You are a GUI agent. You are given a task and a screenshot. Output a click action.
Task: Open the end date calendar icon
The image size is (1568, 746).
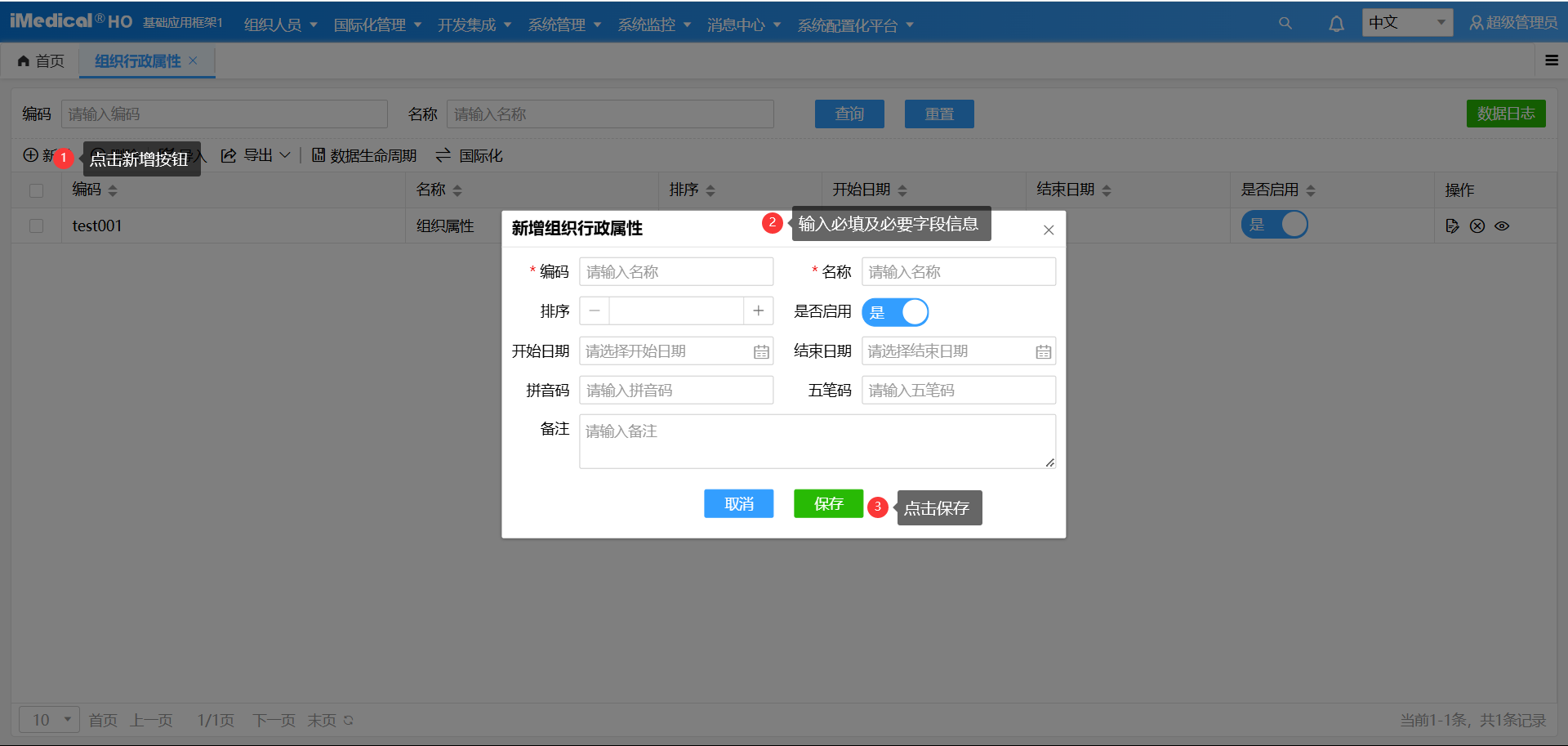click(1043, 352)
